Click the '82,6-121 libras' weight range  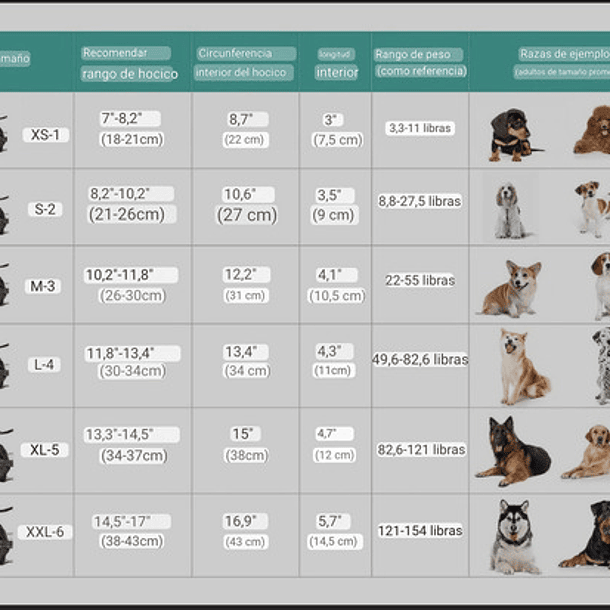pos(421,450)
